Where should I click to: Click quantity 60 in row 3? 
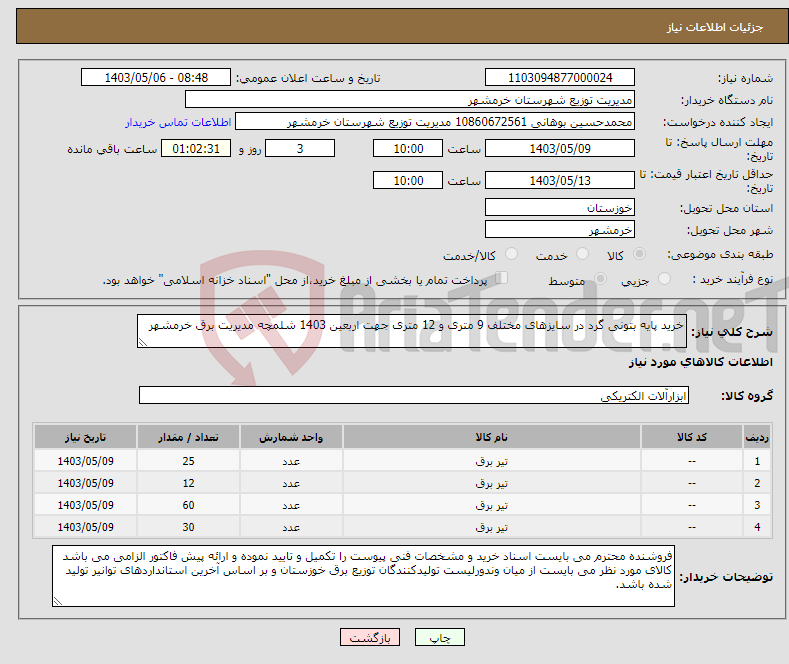pos(188,506)
